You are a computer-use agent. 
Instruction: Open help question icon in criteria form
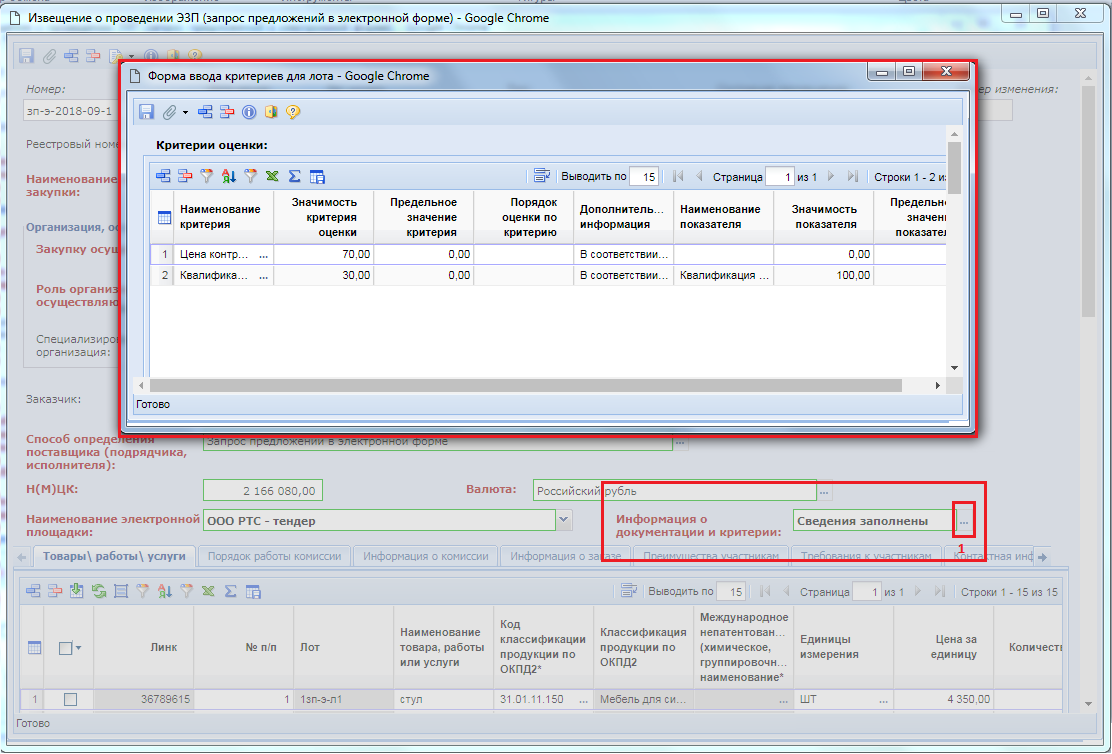pos(293,112)
